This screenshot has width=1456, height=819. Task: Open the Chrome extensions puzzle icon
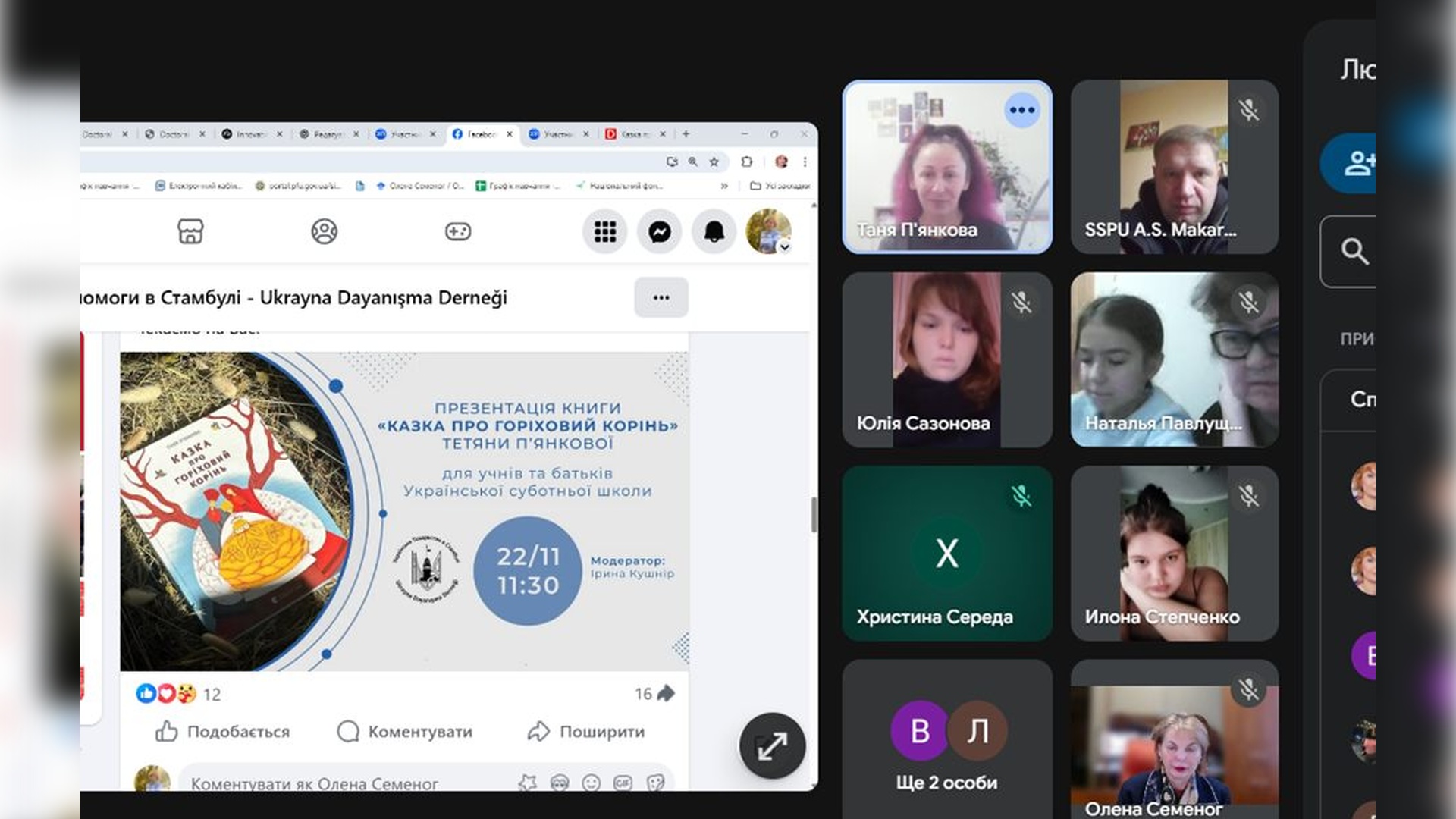coord(747,162)
